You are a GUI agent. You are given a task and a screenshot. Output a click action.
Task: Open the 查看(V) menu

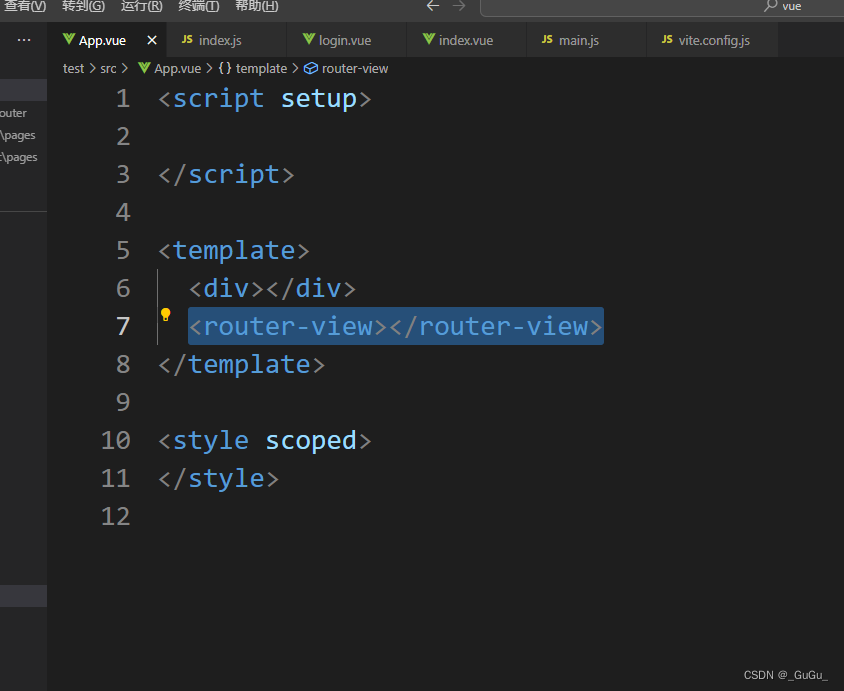click(25, 6)
